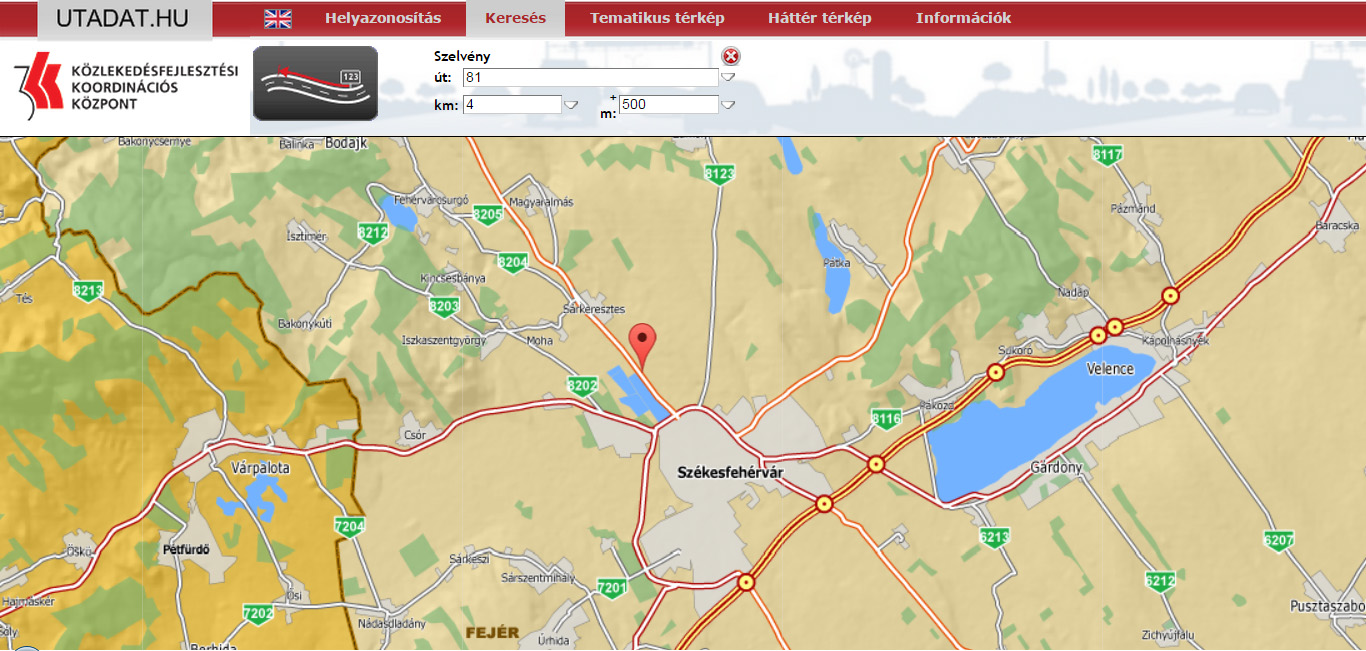Image resolution: width=1366 pixels, height=651 pixels.
Task: Click the 7204 road shield near Várpalota
Action: click(349, 526)
